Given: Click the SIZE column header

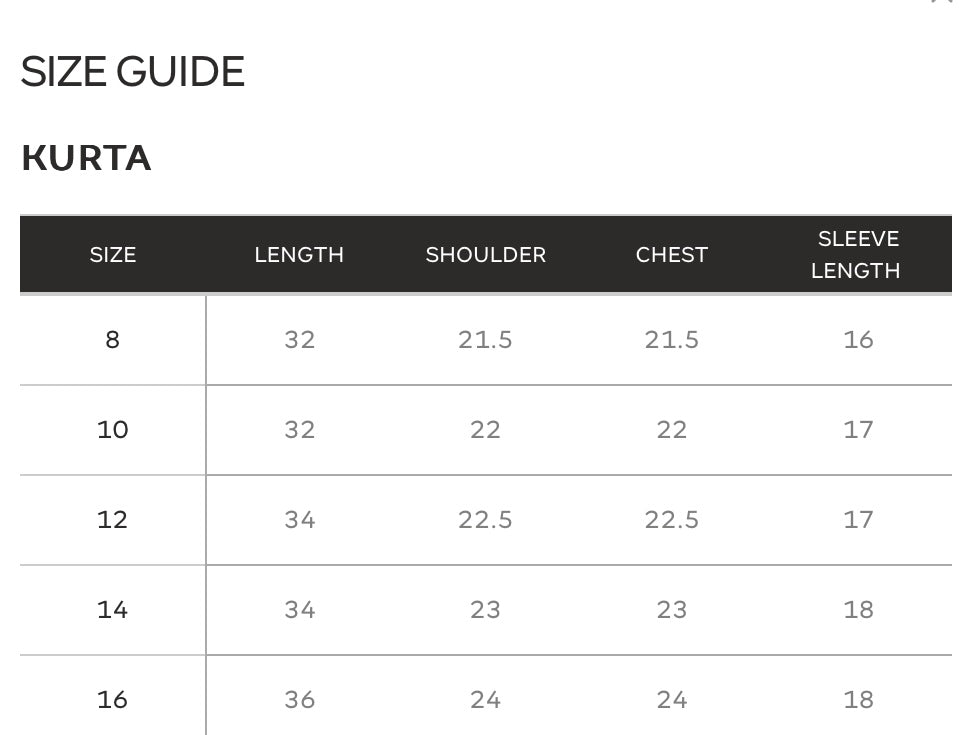Looking at the screenshot, I should [113, 255].
